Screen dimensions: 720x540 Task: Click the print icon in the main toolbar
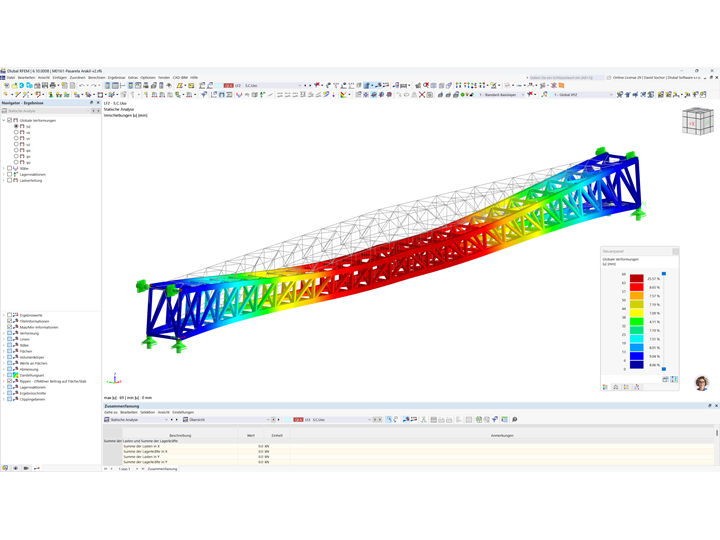(52, 85)
